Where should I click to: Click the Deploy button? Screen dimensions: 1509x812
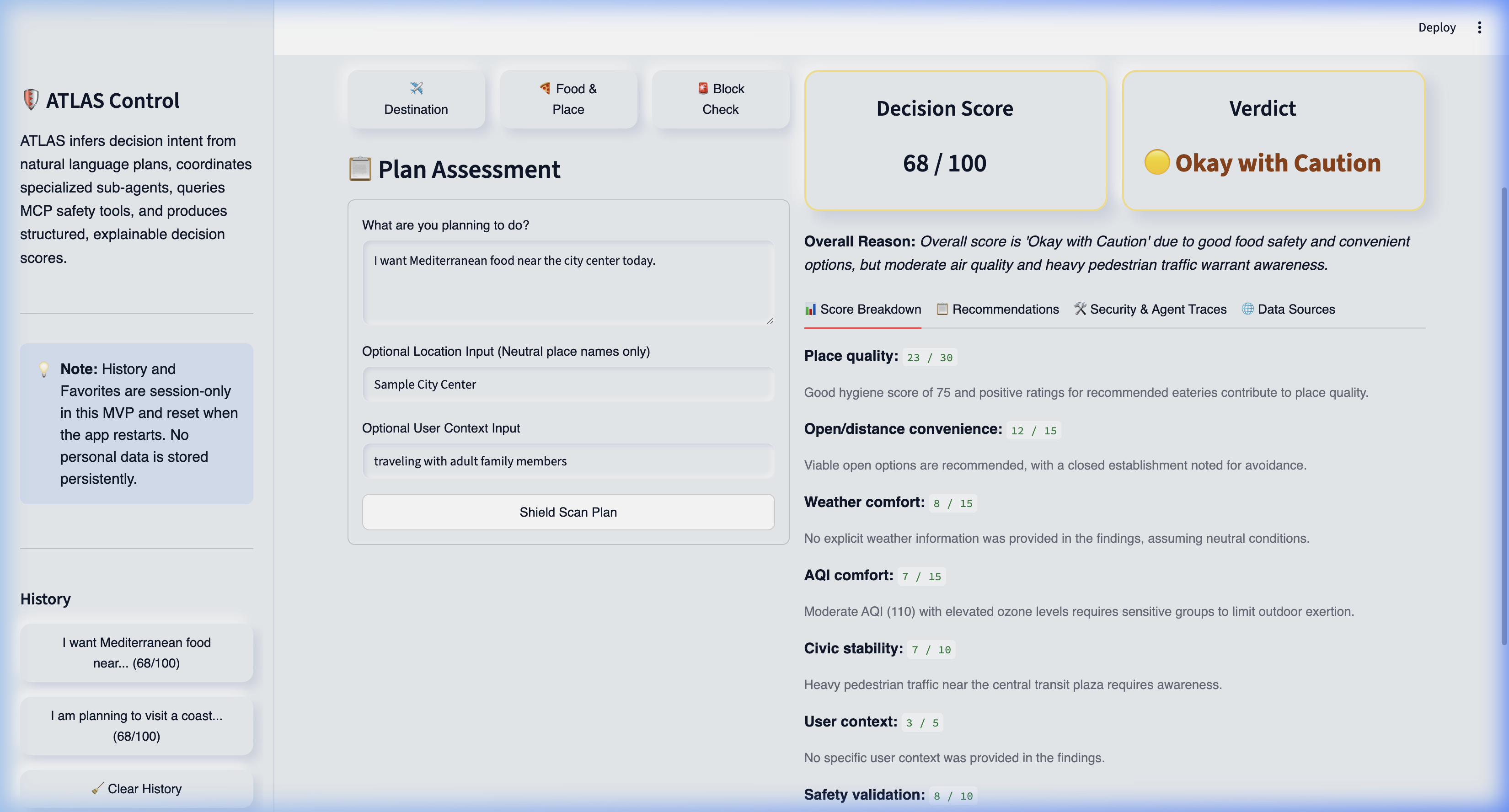[x=1436, y=27]
